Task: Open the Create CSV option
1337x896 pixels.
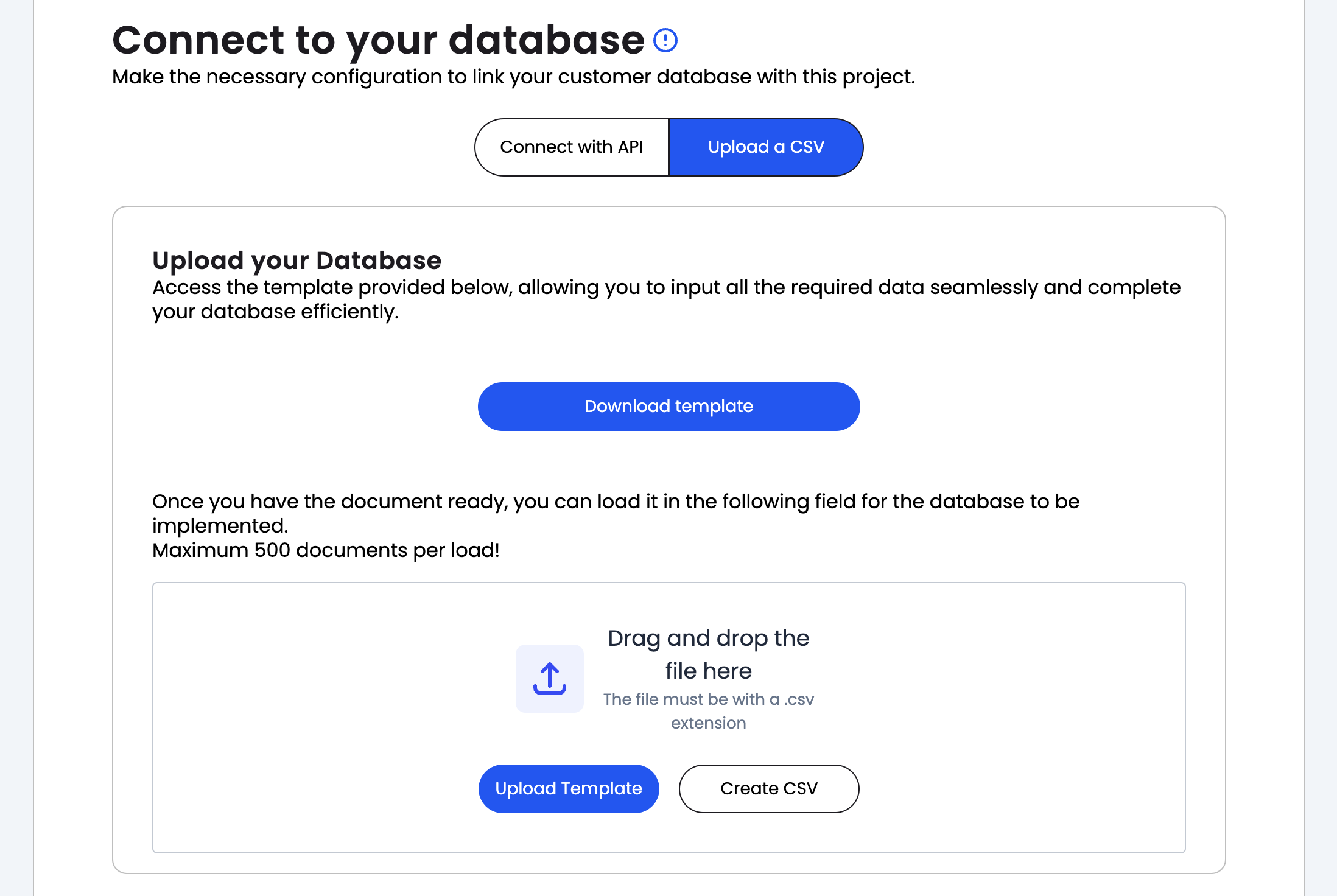Action: coord(768,789)
